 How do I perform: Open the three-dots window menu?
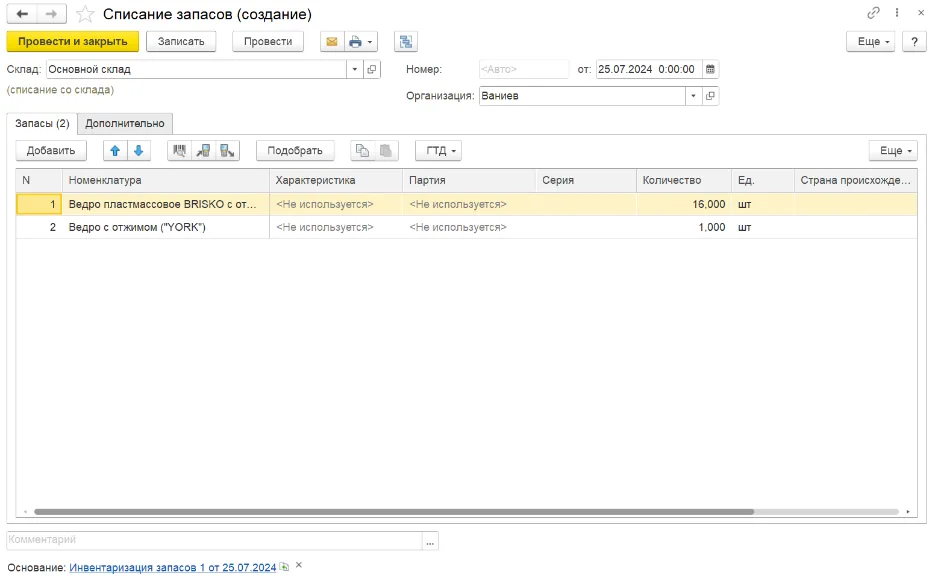click(x=897, y=13)
